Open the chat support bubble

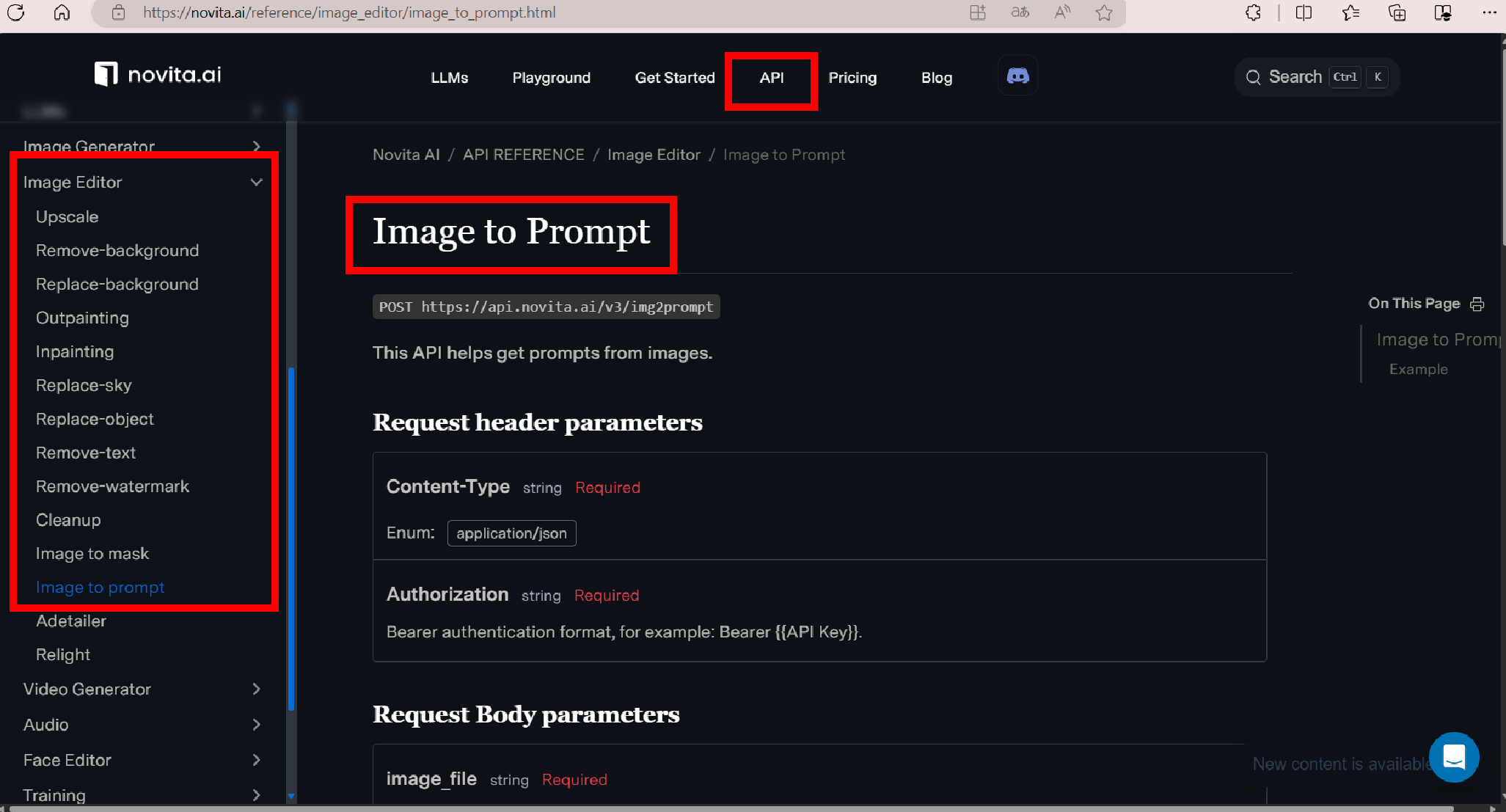coord(1453,757)
